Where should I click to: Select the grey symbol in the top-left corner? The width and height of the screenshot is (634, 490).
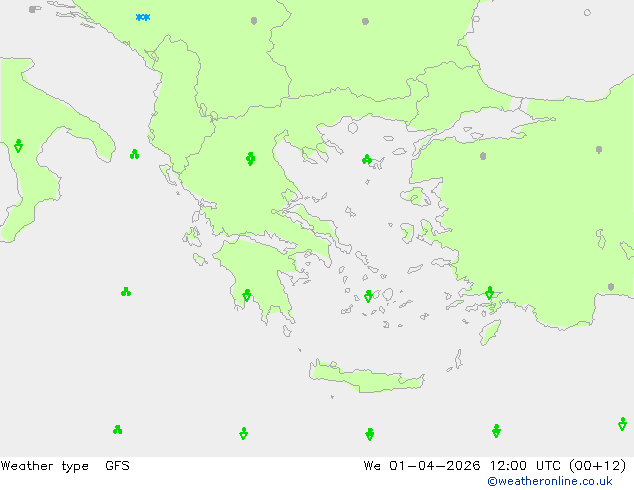pyautogui.click(x=34, y=9)
